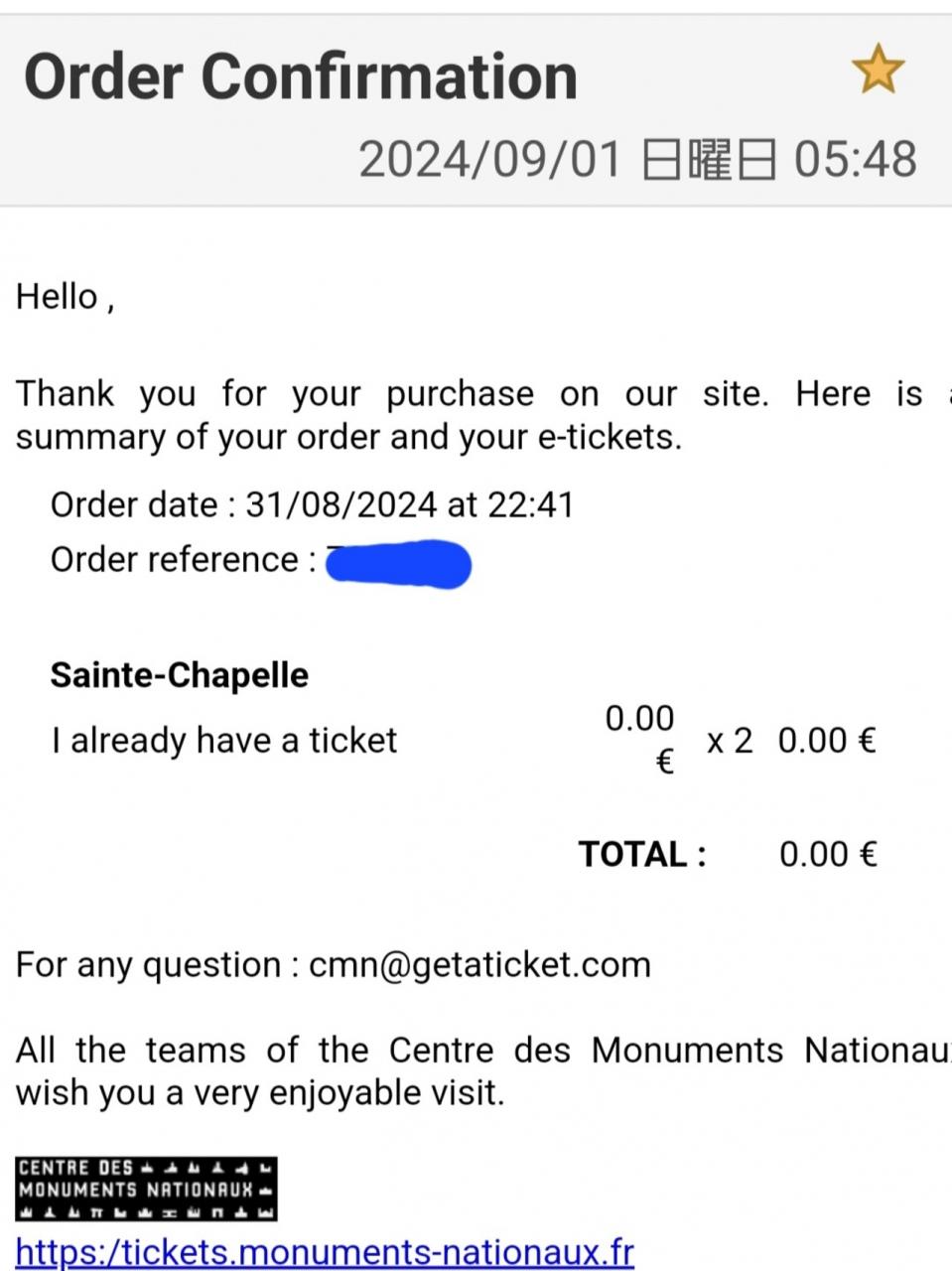
Task: Tap the blue redacted order reference mark
Action: tap(398, 564)
